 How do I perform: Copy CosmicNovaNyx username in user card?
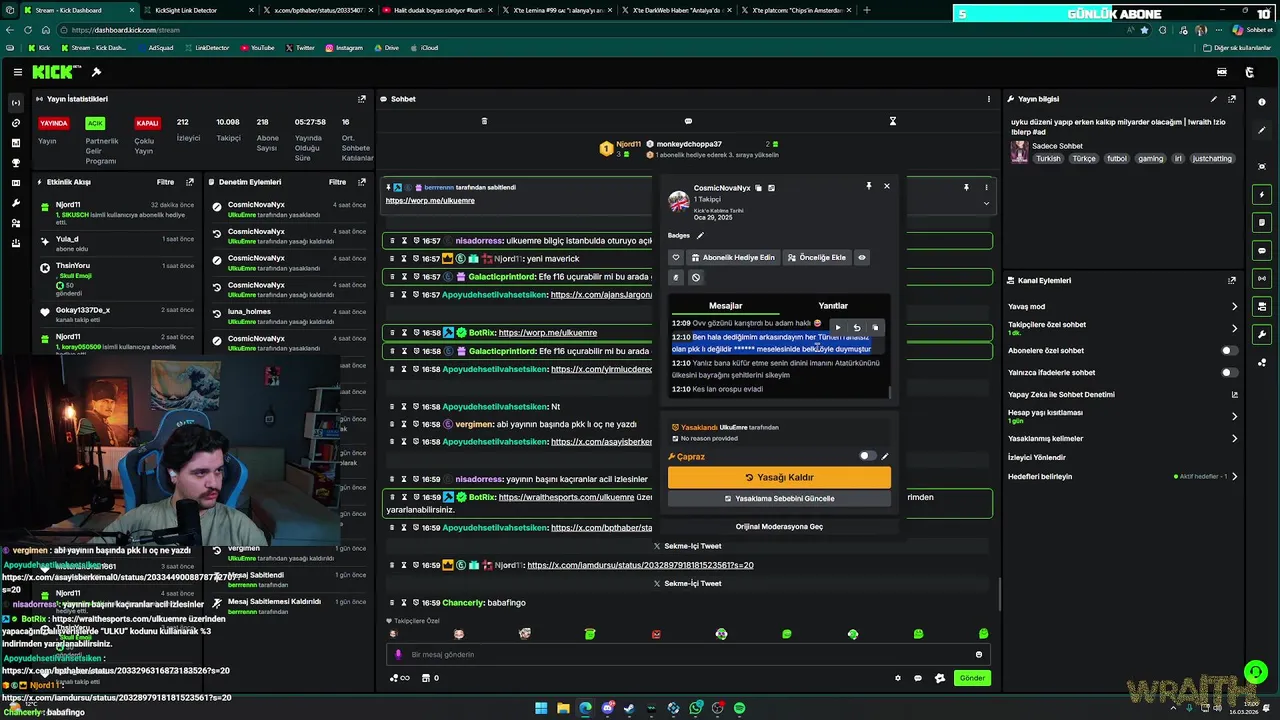(758, 188)
